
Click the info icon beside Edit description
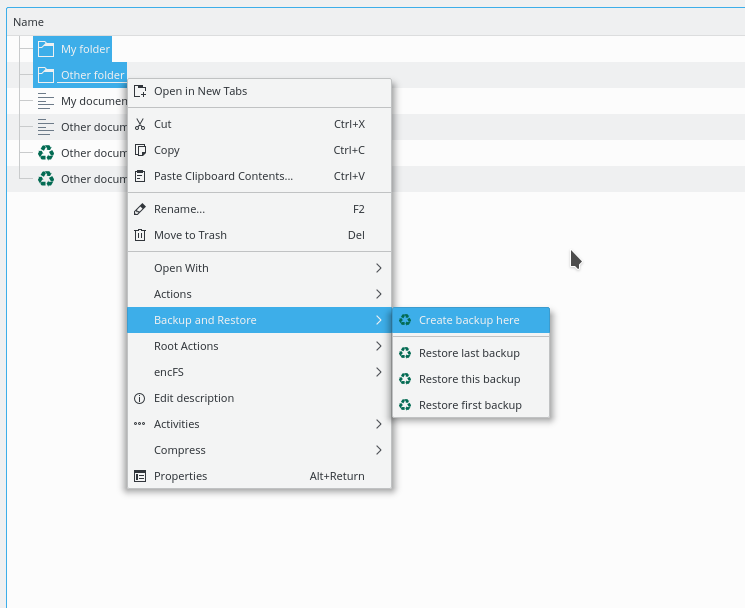coord(140,399)
